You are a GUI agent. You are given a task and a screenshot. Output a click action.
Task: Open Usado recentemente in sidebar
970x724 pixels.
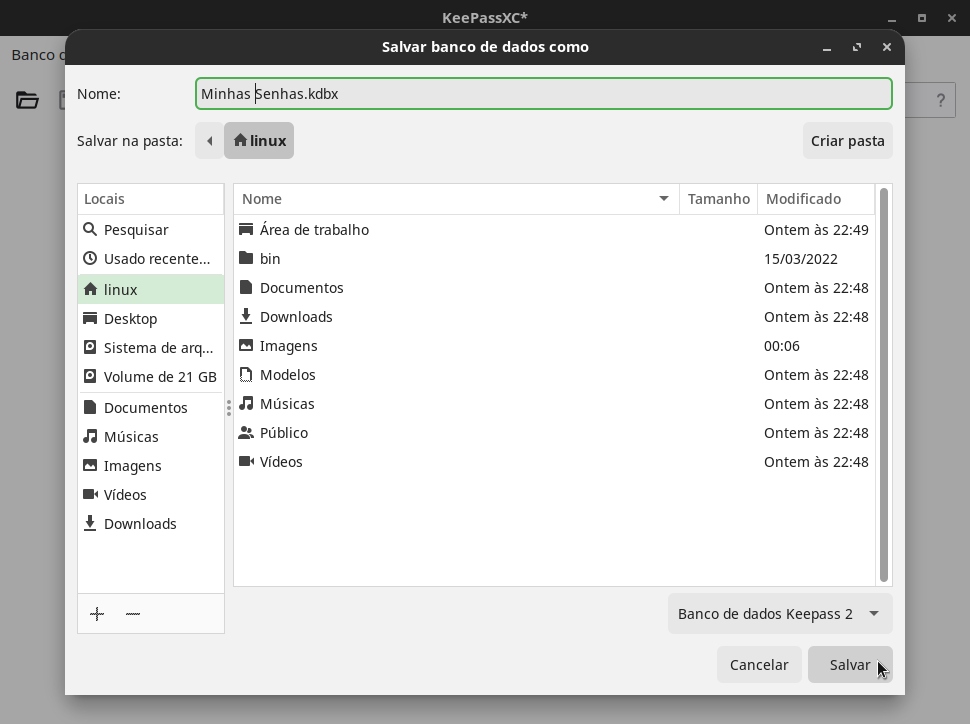tap(150, 259)
